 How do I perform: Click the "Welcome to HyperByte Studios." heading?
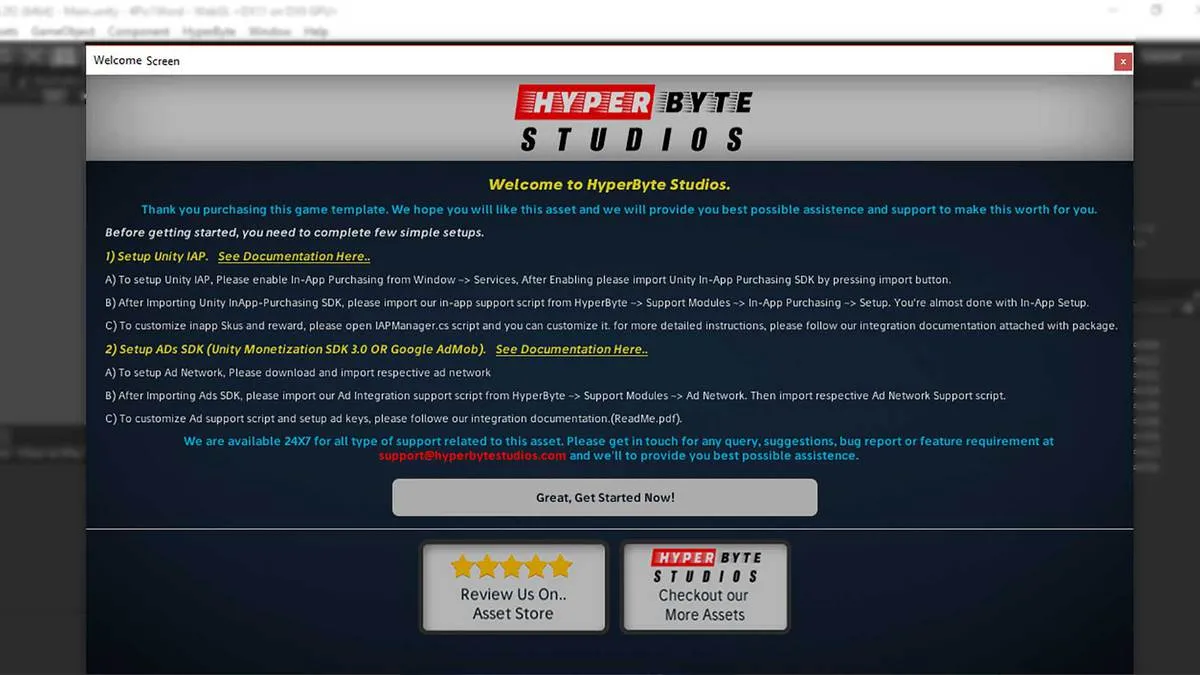(609, 185)
